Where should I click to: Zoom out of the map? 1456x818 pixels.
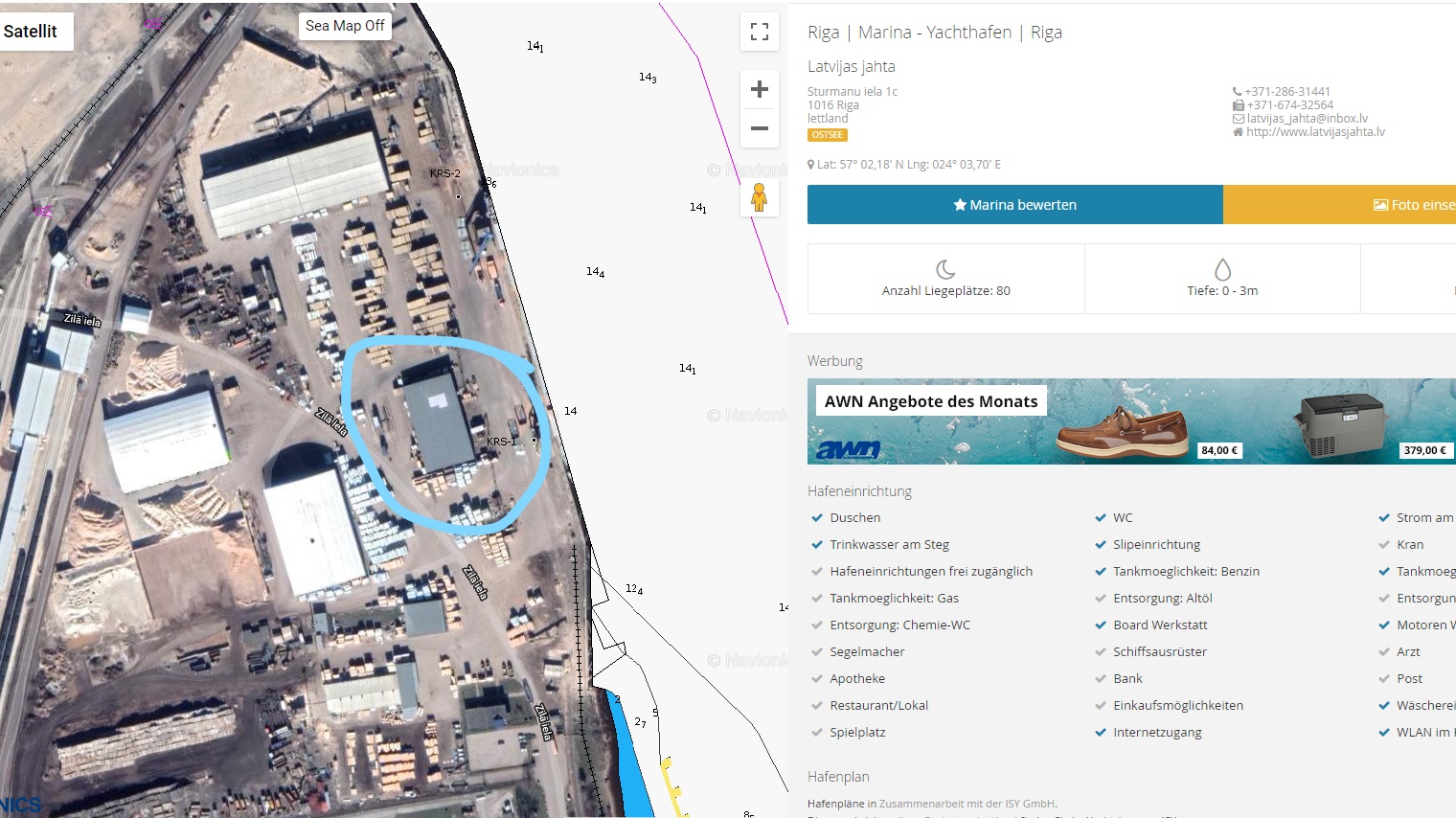click(760, 128)
